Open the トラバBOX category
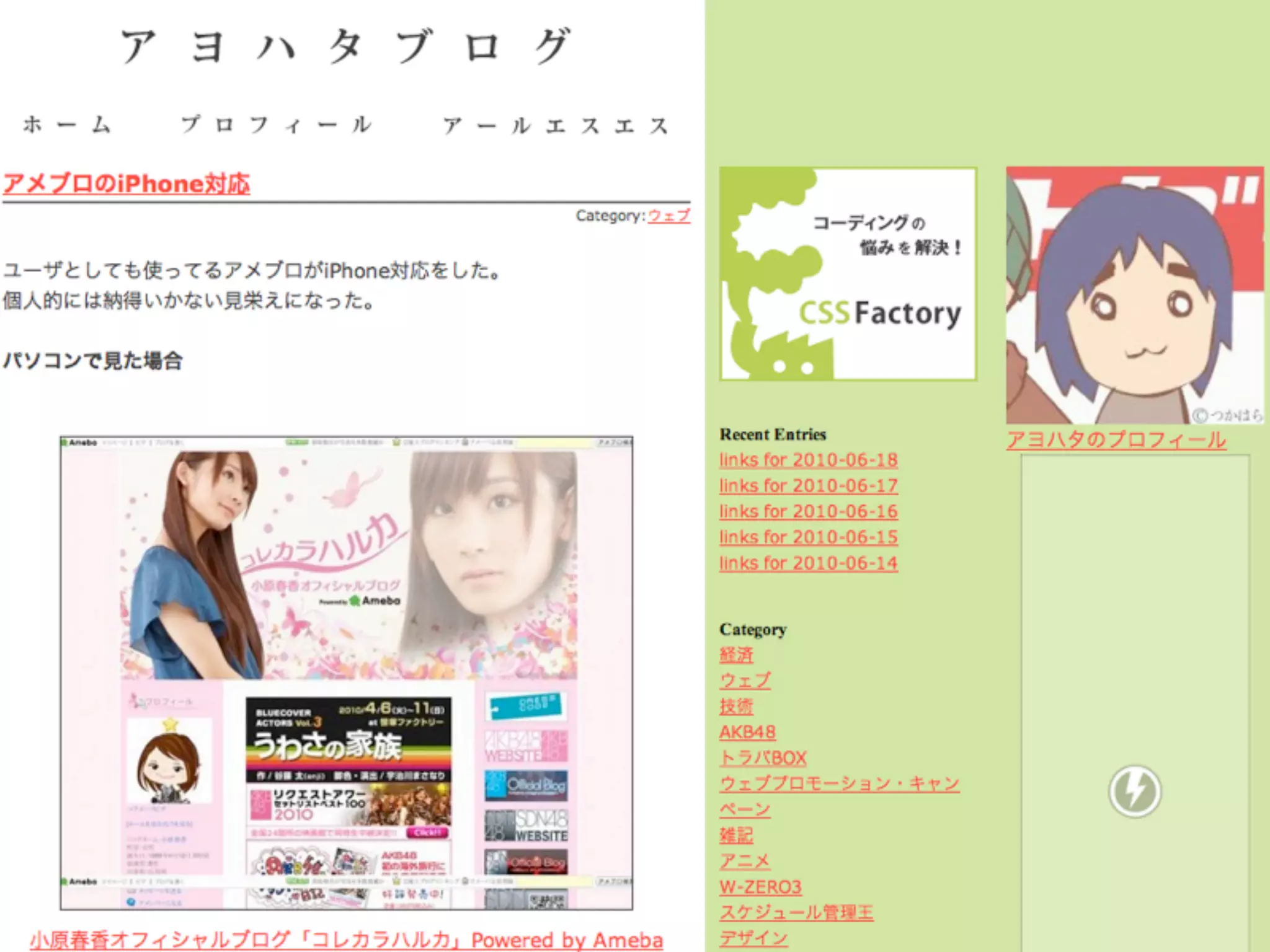Screen dimensions: 1270x952 point(763,758)
